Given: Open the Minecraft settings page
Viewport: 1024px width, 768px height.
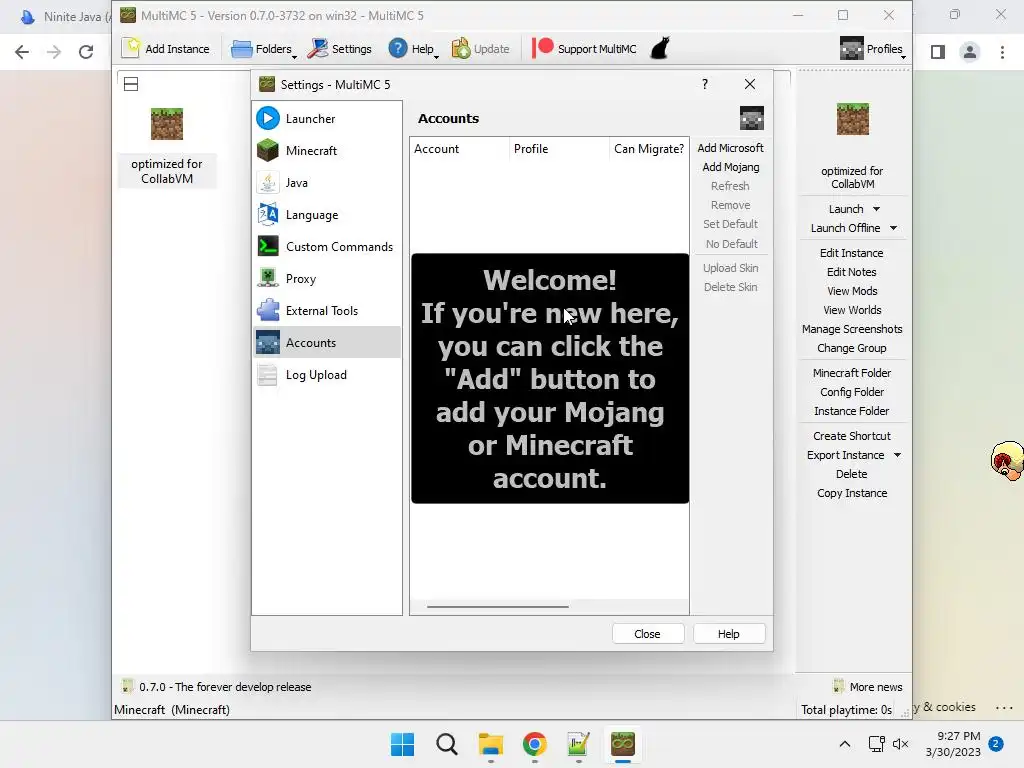Looking at the screenshot, I should pyautogui.click(x=327, y=150).
